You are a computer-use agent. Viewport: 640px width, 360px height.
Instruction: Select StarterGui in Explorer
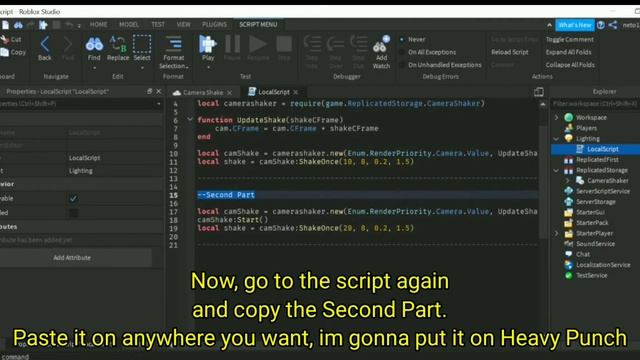tap(590, 213)
